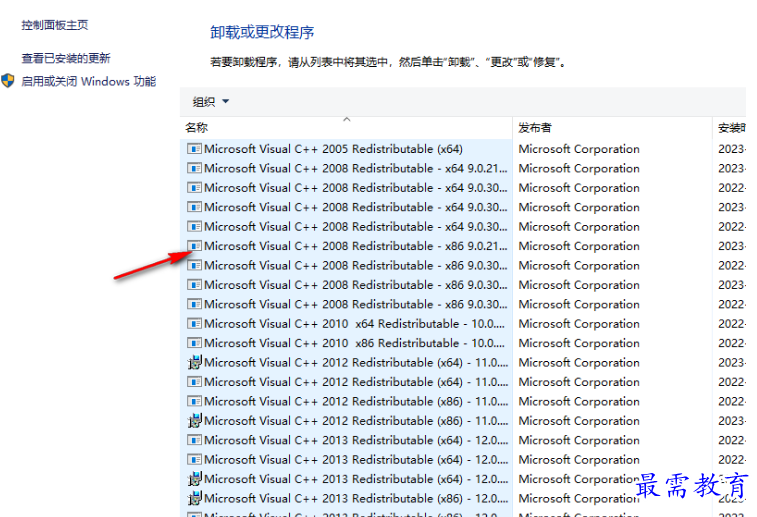The height and width of the screenshot is (517, 757).
Task: Click the window-style icon of Visual C++ 2012 (x64)
Action: point(194,382)
